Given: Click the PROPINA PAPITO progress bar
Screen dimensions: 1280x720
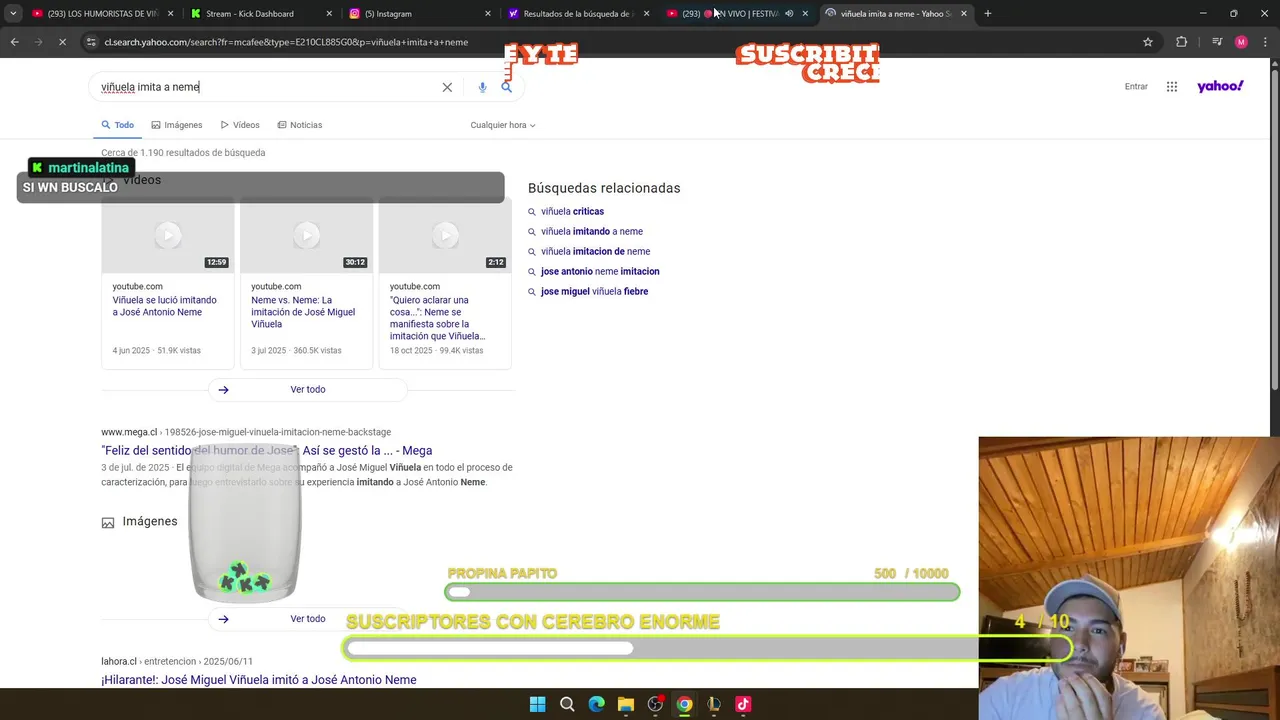Looking at the screenshot, I should click(702, 592).
